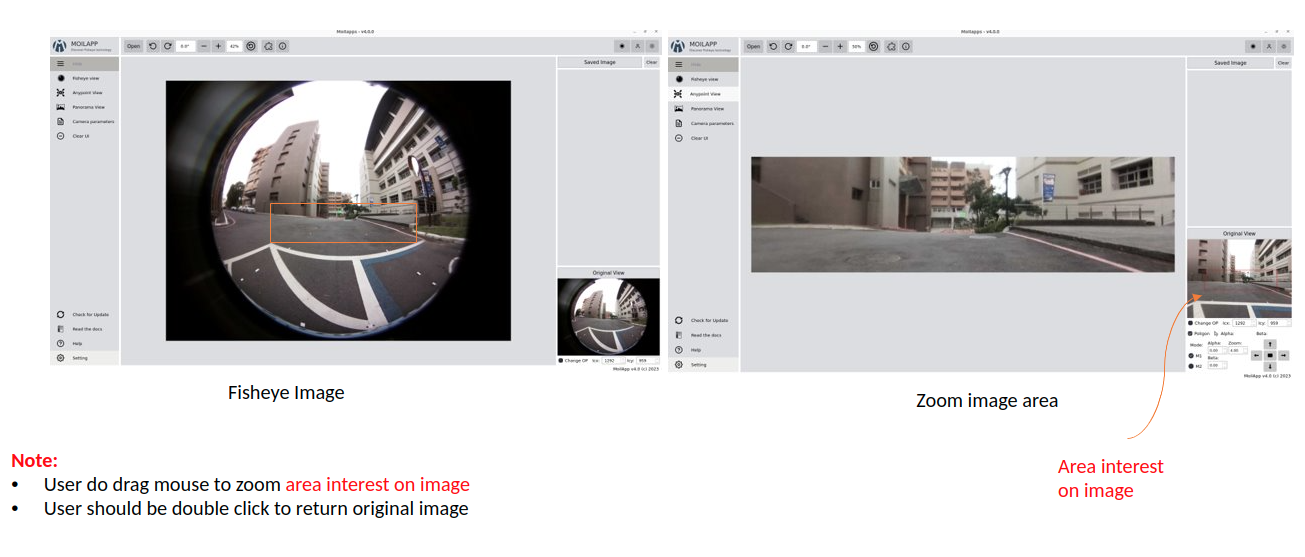Move anypoint view up with arrow button
Image resolution: width=1305 pixels, height=557 pixels.
tap(1270, 344)
